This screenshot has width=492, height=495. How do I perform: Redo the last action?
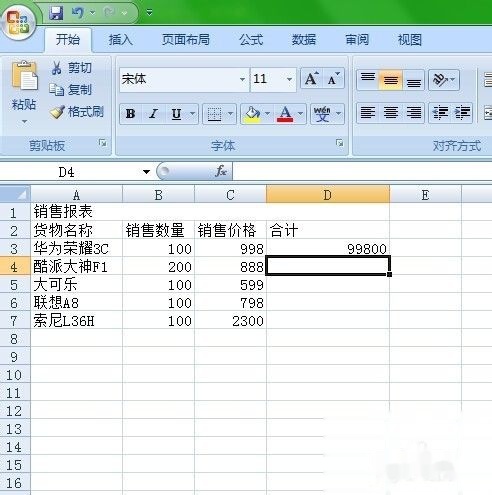click(x=110, y=13)
